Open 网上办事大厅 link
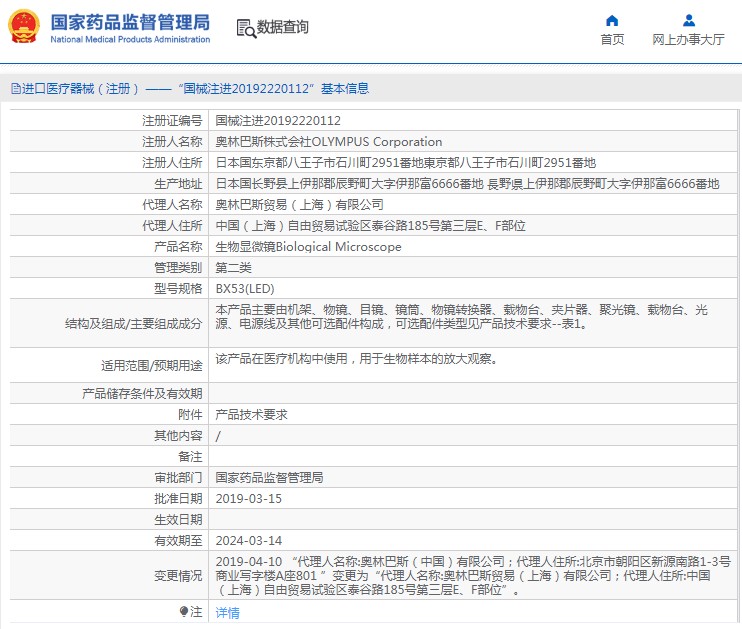 [688, 39]
